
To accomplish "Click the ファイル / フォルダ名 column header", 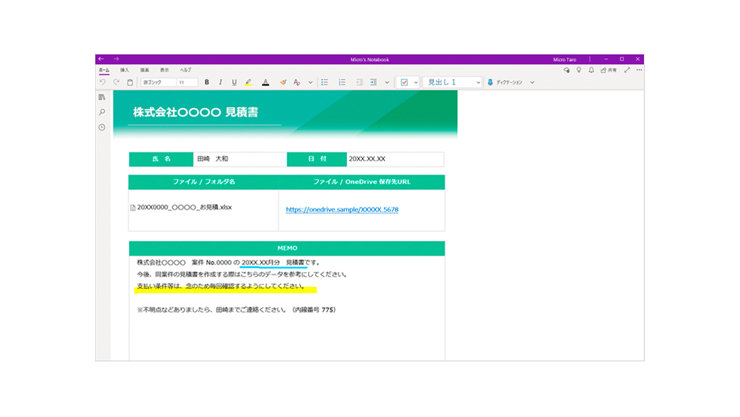I will [203, 182].
